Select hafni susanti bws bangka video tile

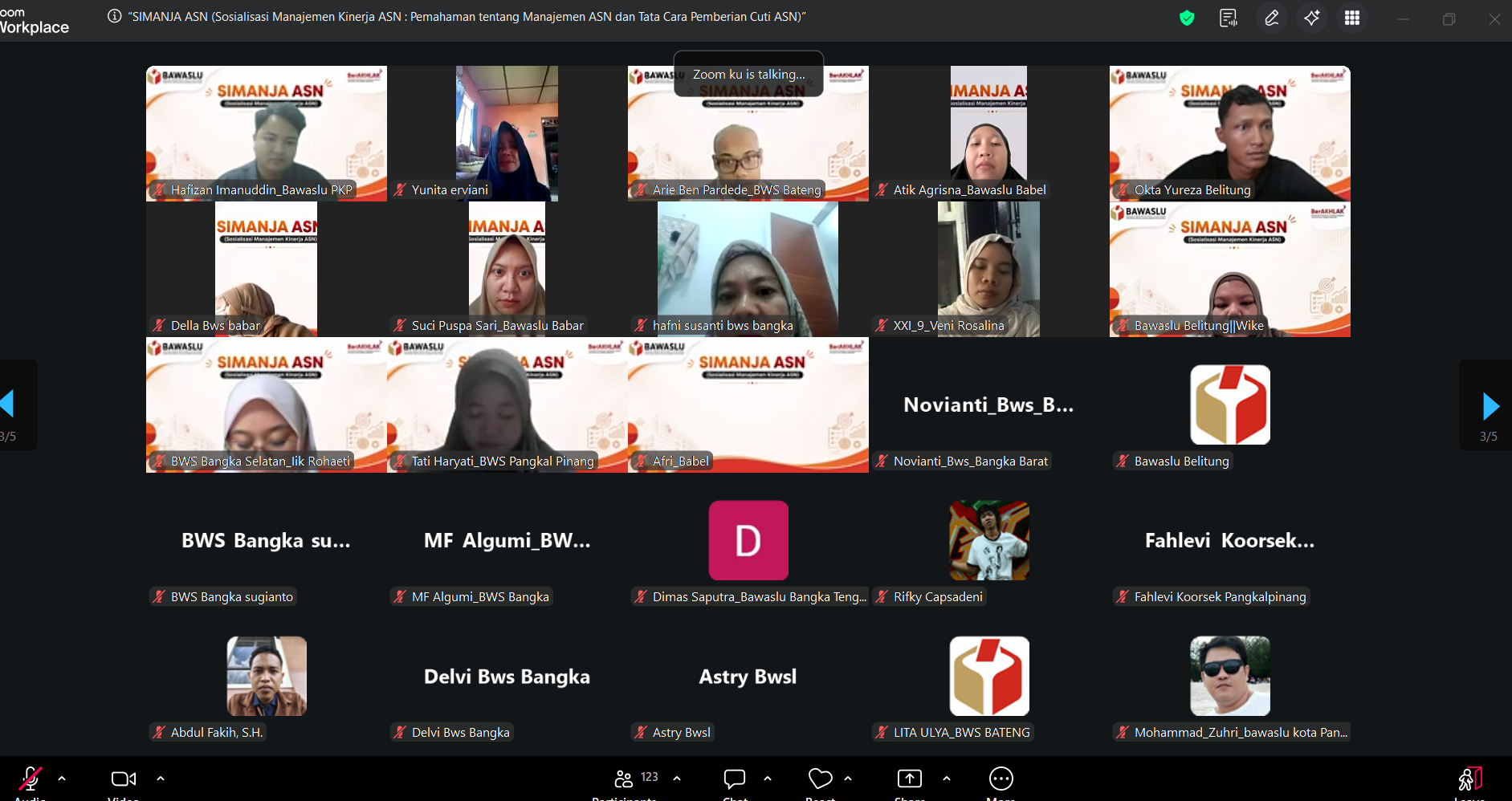(748, 269)
